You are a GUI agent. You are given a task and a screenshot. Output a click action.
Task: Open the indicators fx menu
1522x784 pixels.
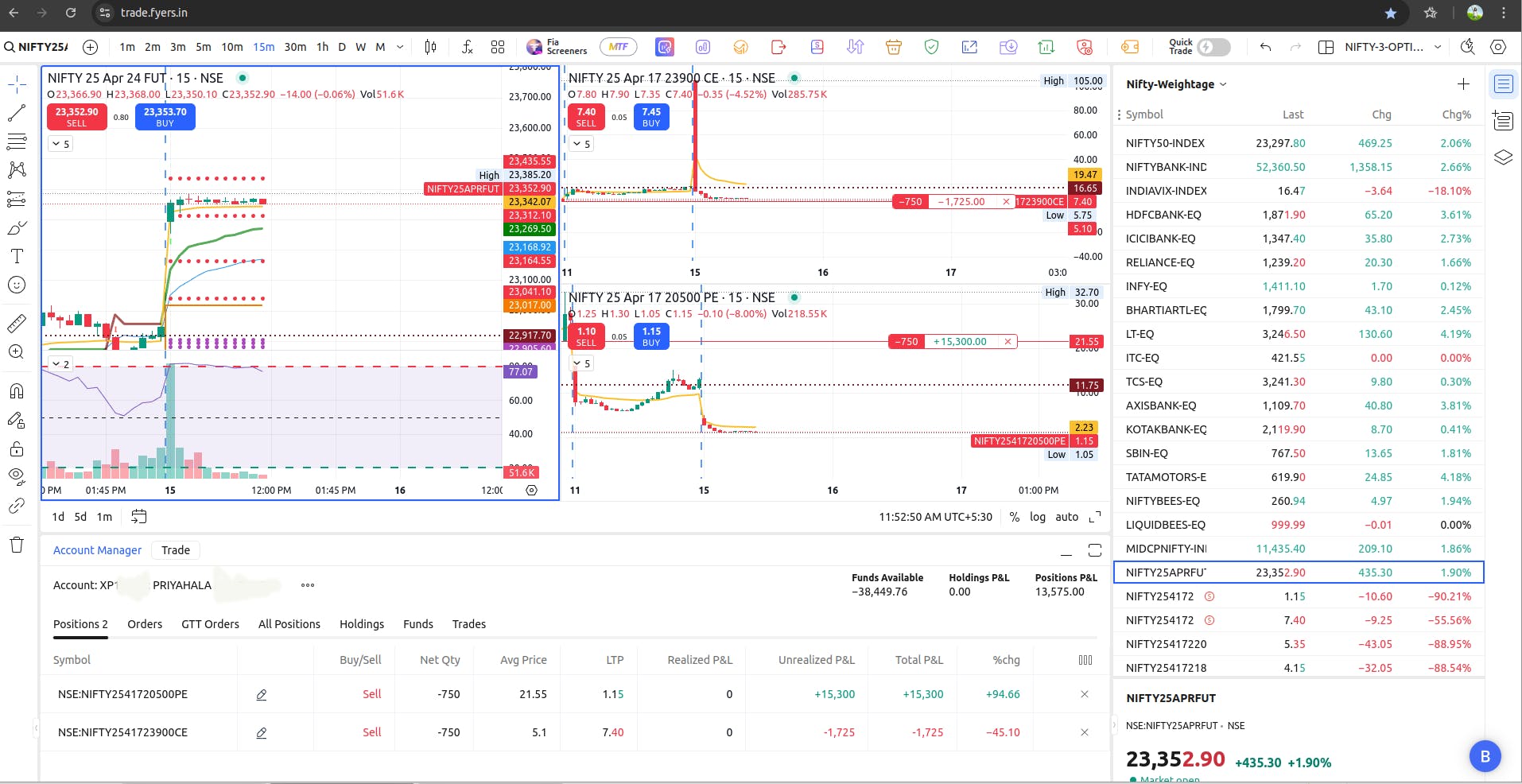tap(468, 47)
